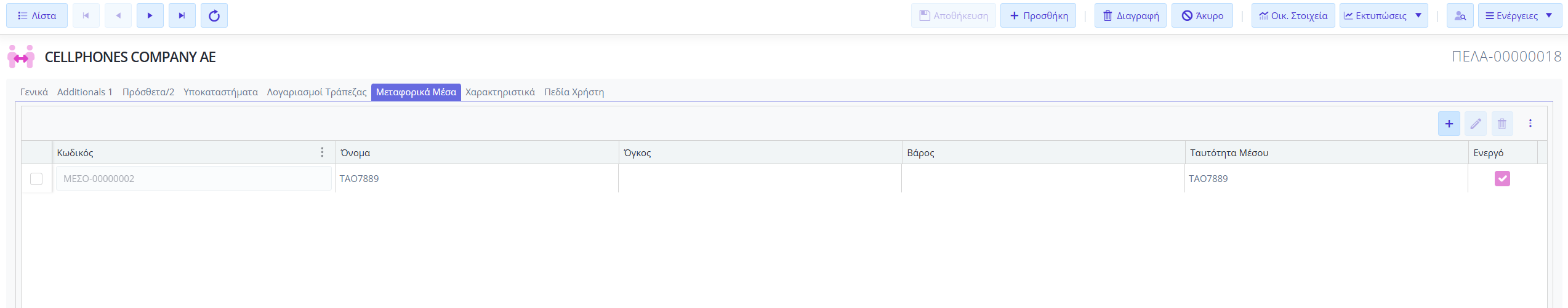Toggle the Ενεργό checkbox for ΤΑΟ7889
Viewport: 1568px width, 308px height.
tap(1502, 179)
